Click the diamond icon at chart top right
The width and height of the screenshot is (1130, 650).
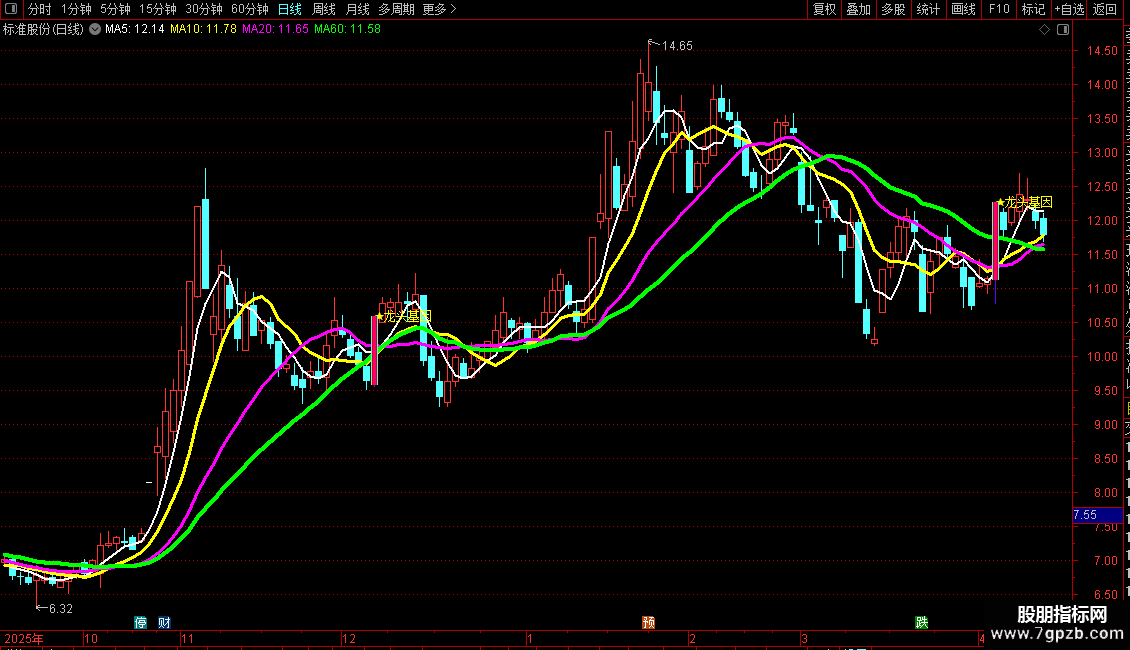[1044, 30]
